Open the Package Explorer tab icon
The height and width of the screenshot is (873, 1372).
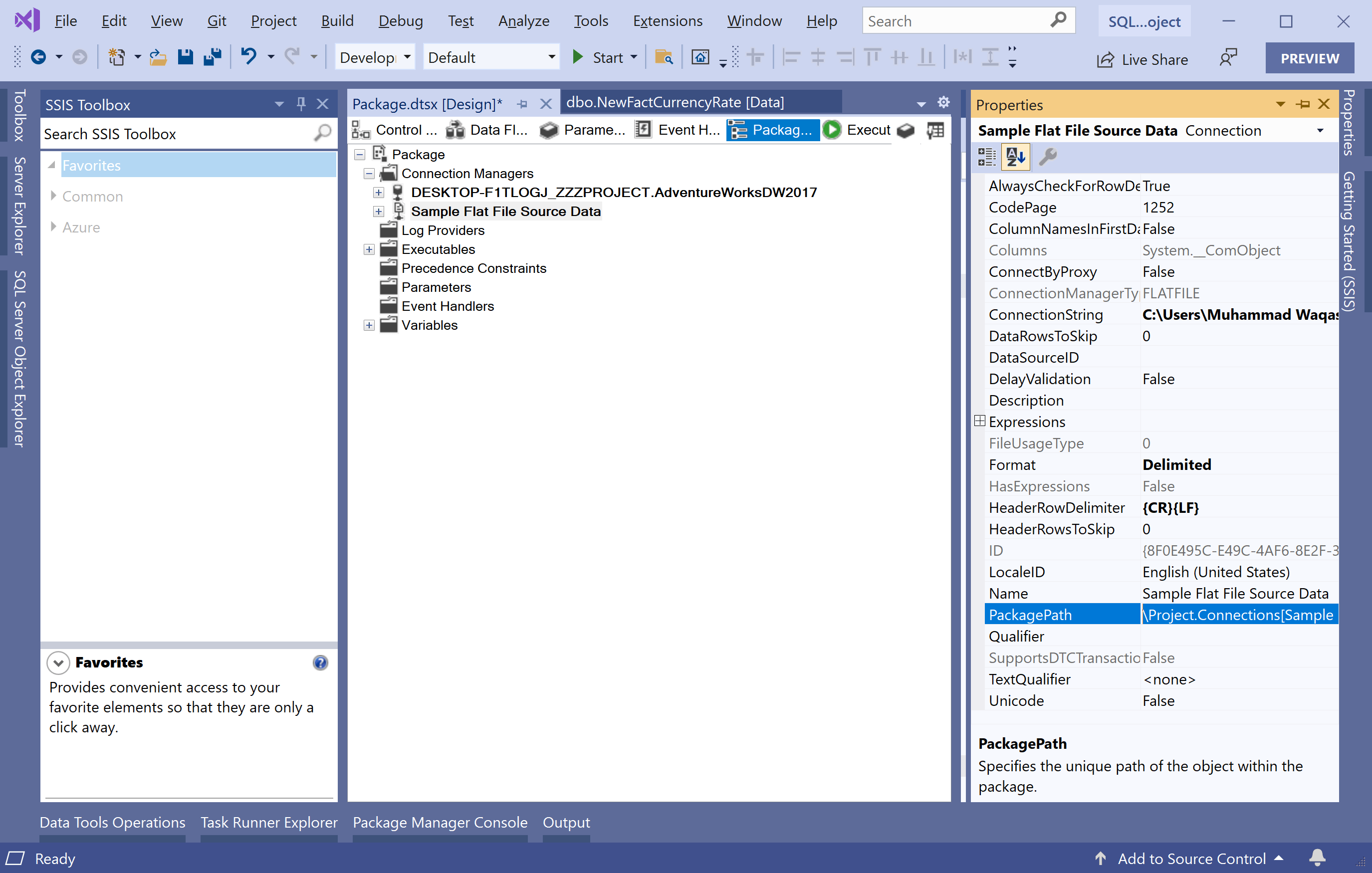tap(739, 129)
